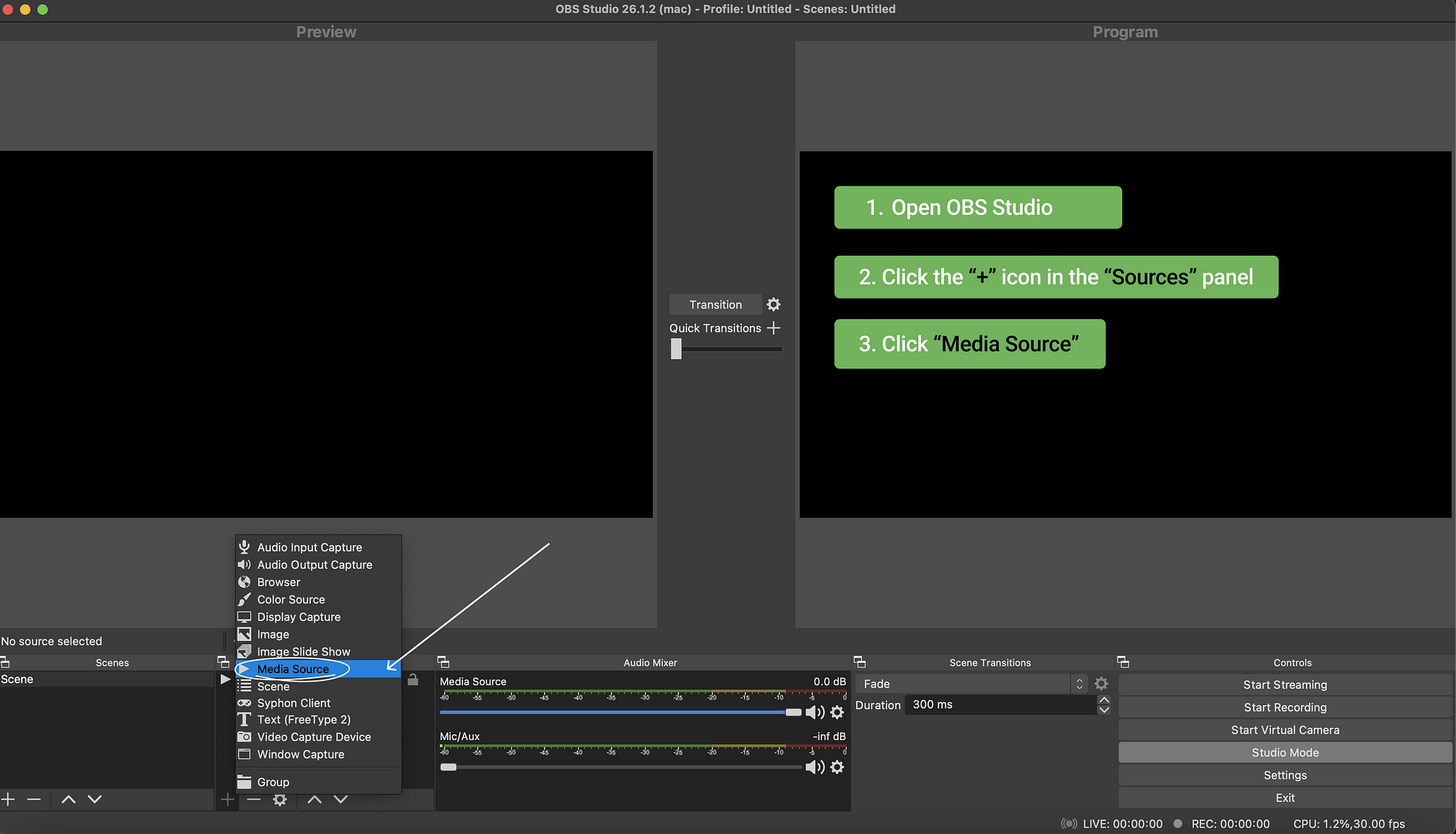The height and width of the screenshot is (834, 1456).
Task: Select Media Source from context menu
Action: tap(293, 668)
